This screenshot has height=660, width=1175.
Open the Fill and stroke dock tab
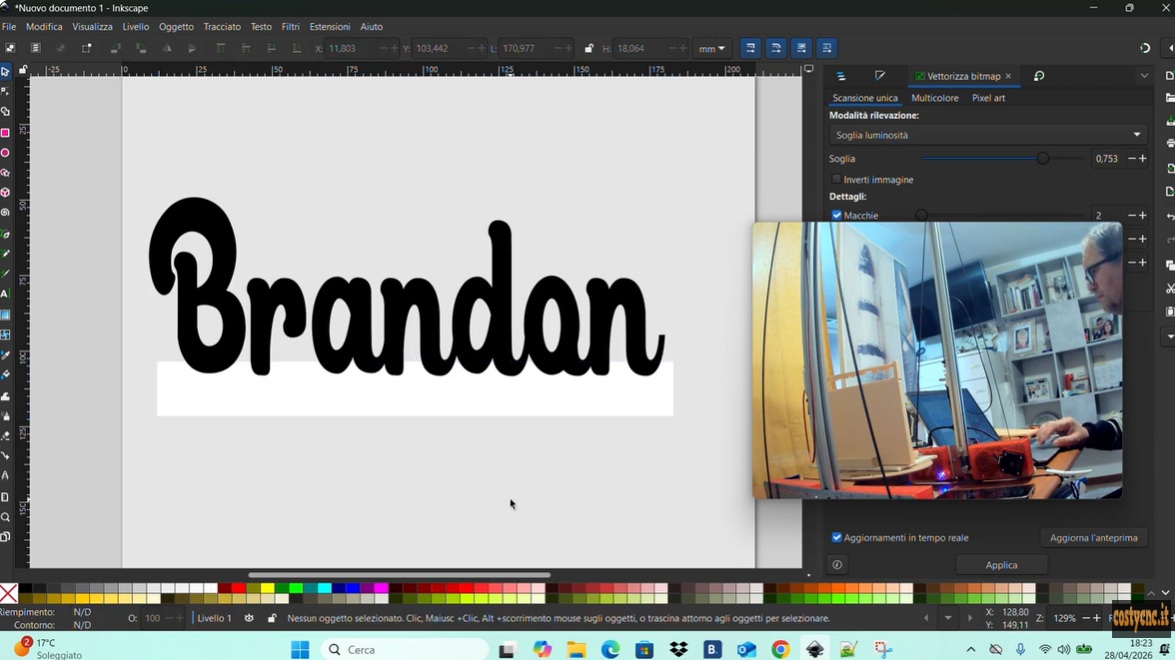click(x=880, y=76)
